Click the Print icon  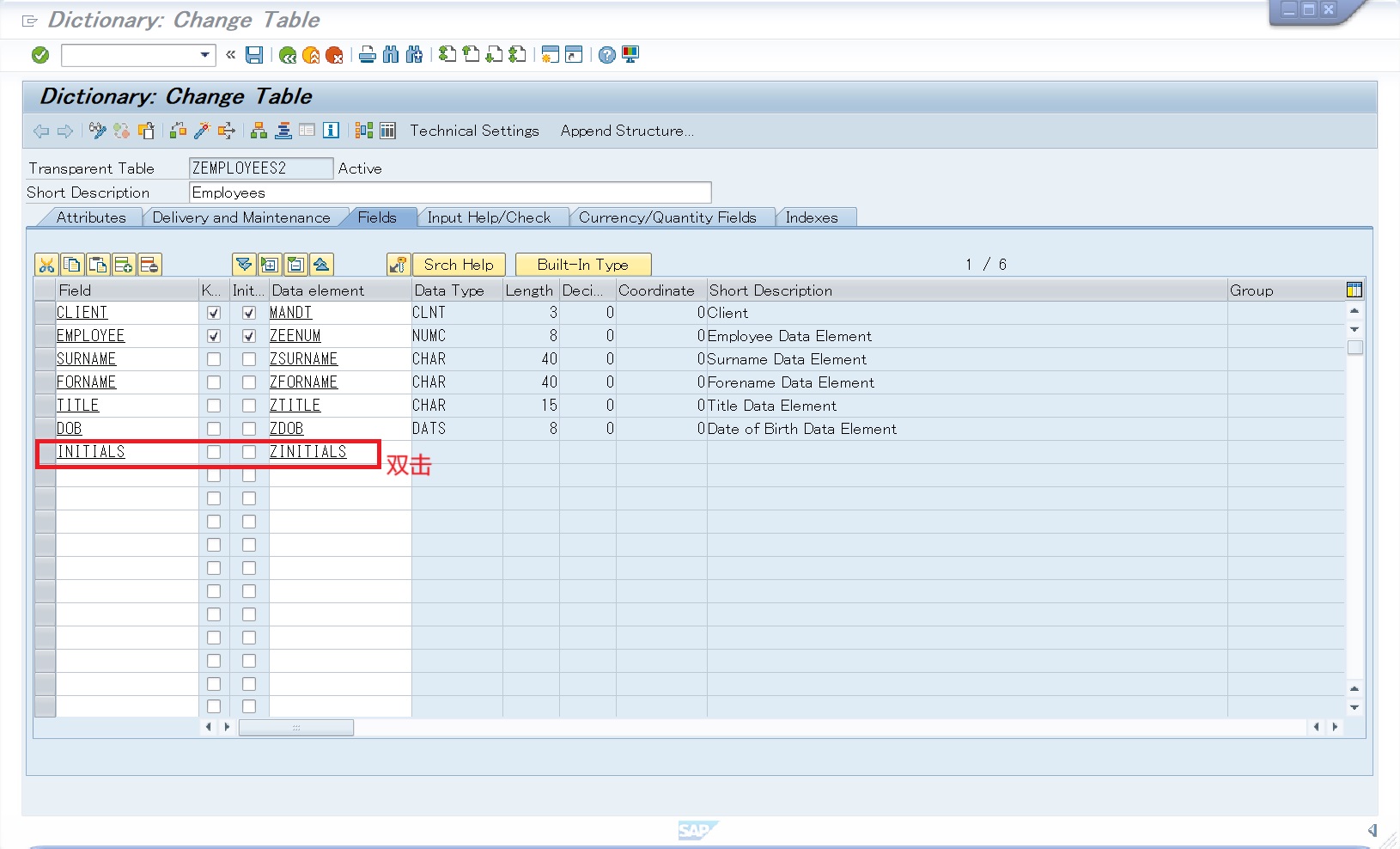tap(368, 55)
